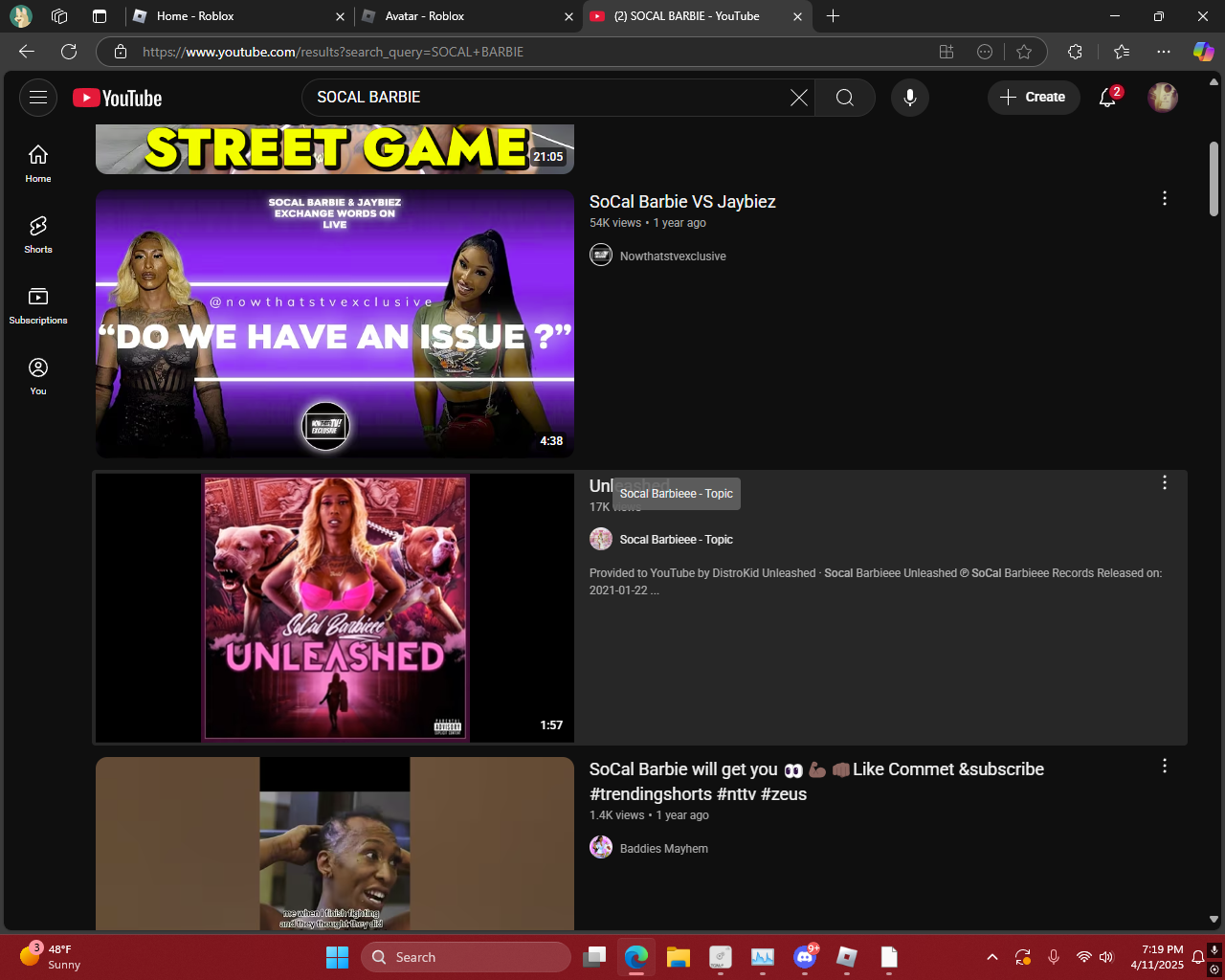Open more options for the Unleashed video
Image resolution: width=1225 pixels, height=980 pixels.
[1165, 482]
